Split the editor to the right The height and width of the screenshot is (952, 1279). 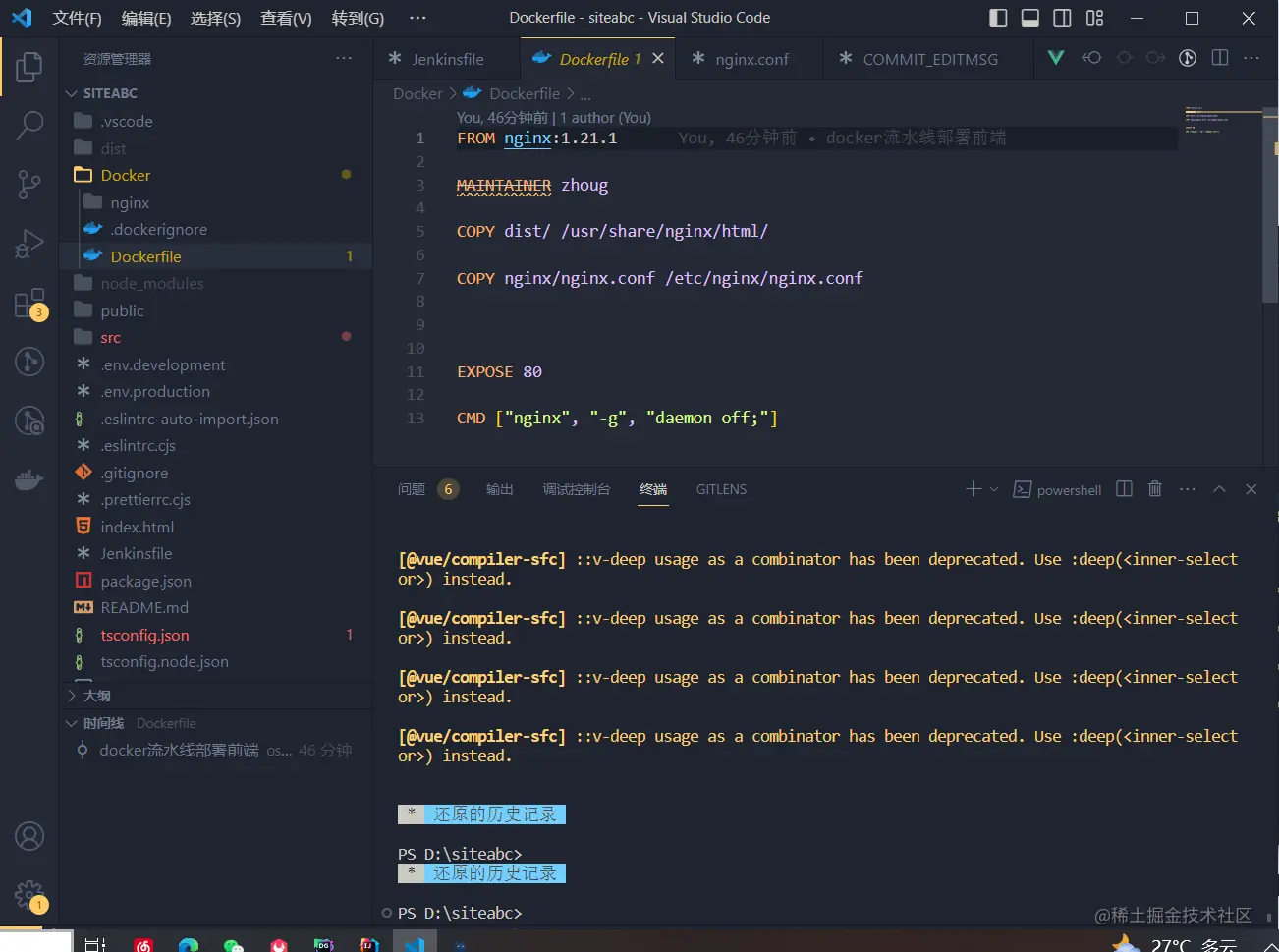point(1220,58)
